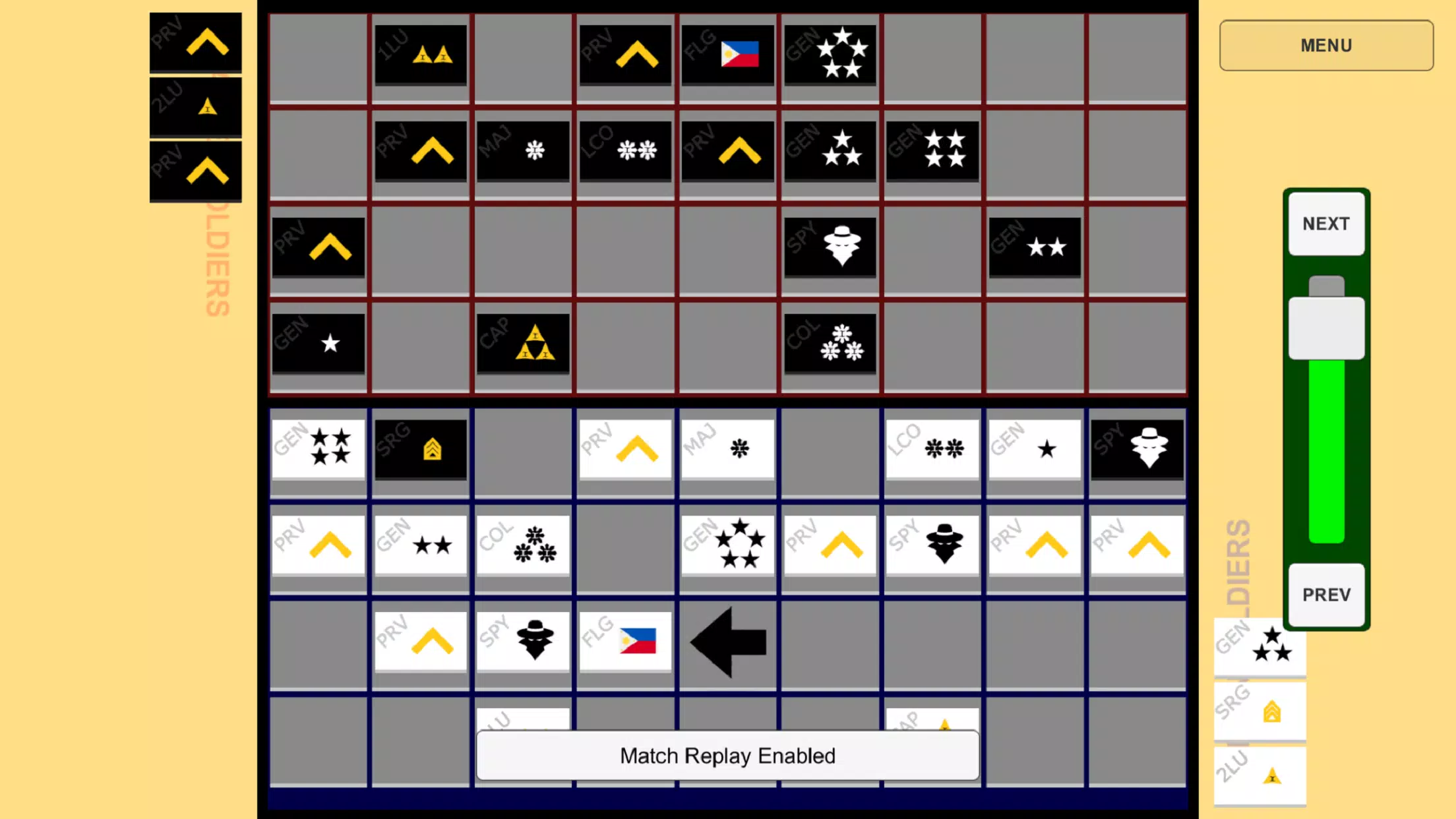Open the MENU screen
This screenshot has height=819, width=1456.
coord(1326,45)
